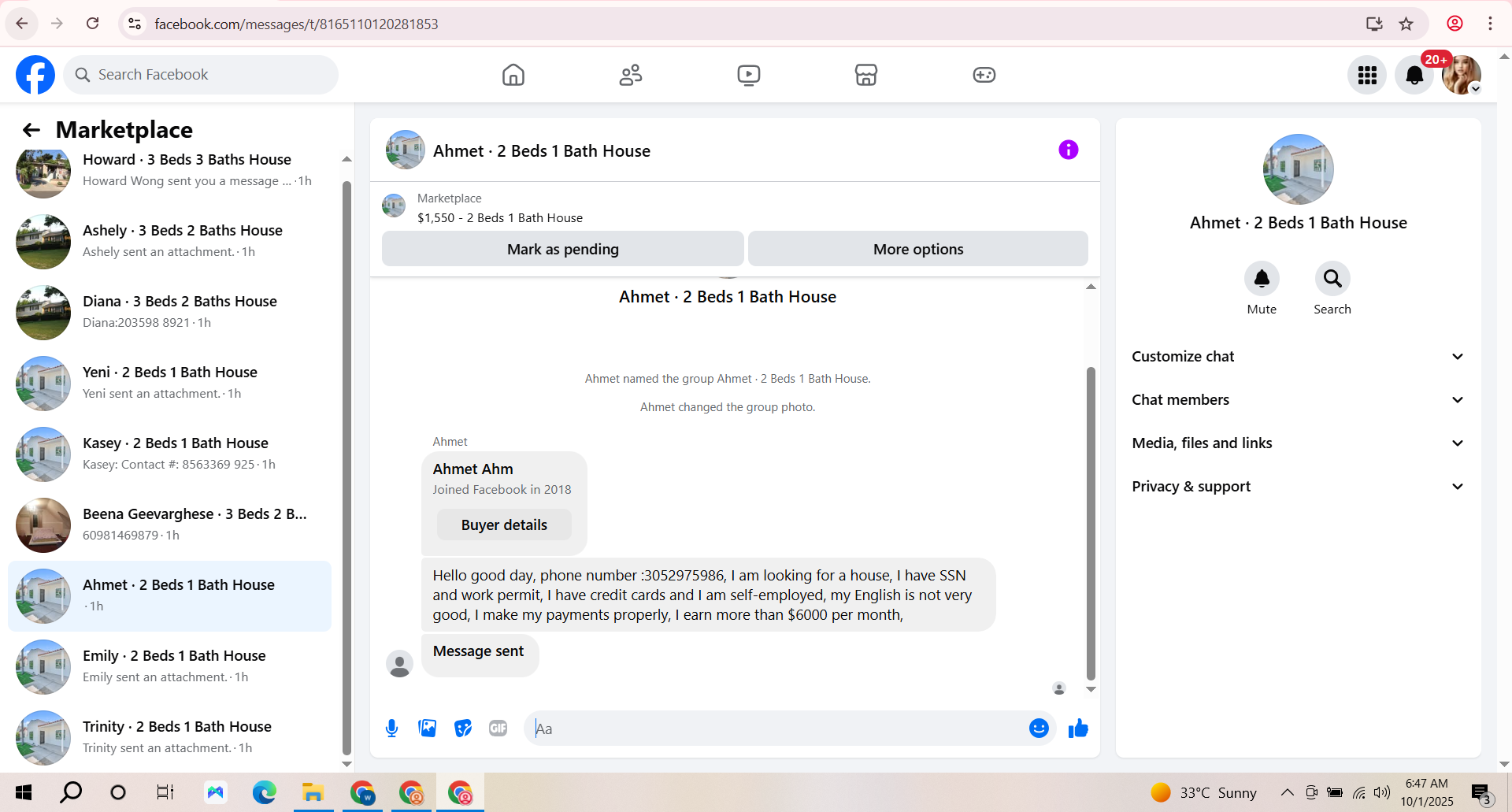Open Beena Geevarghese conversation

pos(169,525)
